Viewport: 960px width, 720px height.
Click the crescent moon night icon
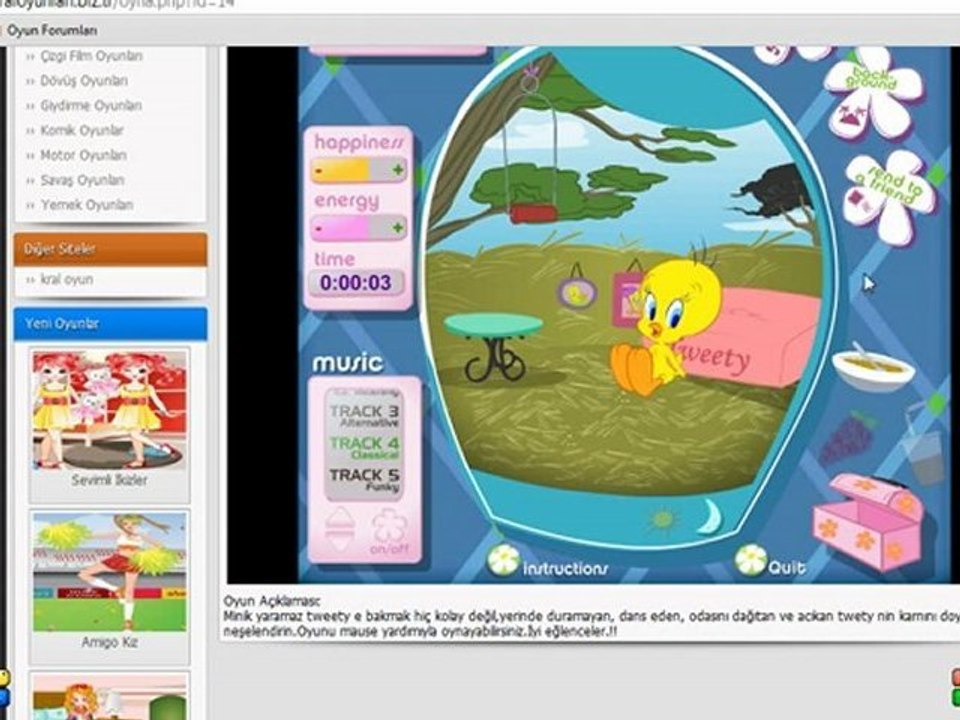point(710,516)
